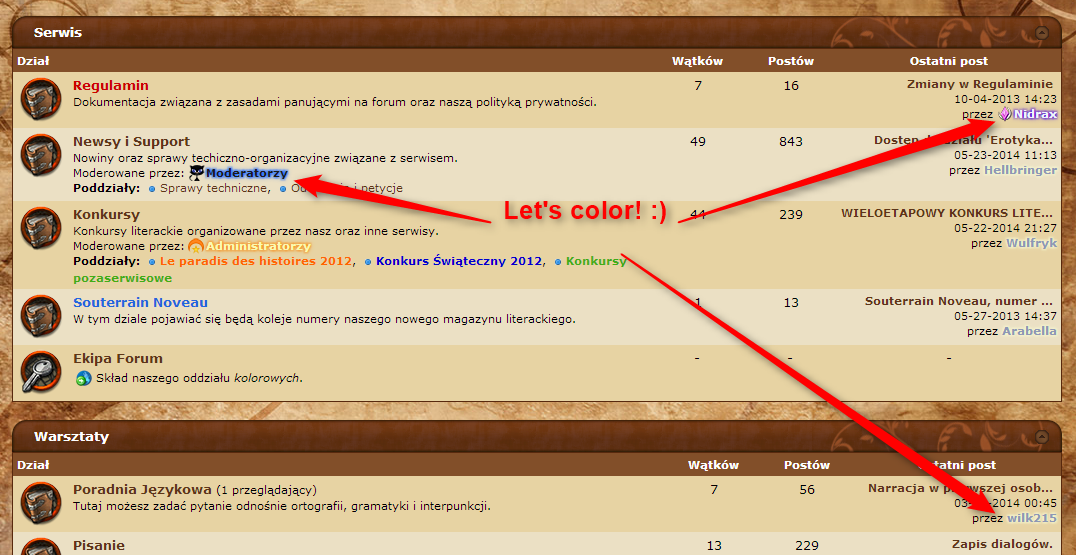
Task: Click bullet icon before Konkursy pozaserwisowe
Action: pyautogui.click(x=559, y=262)
